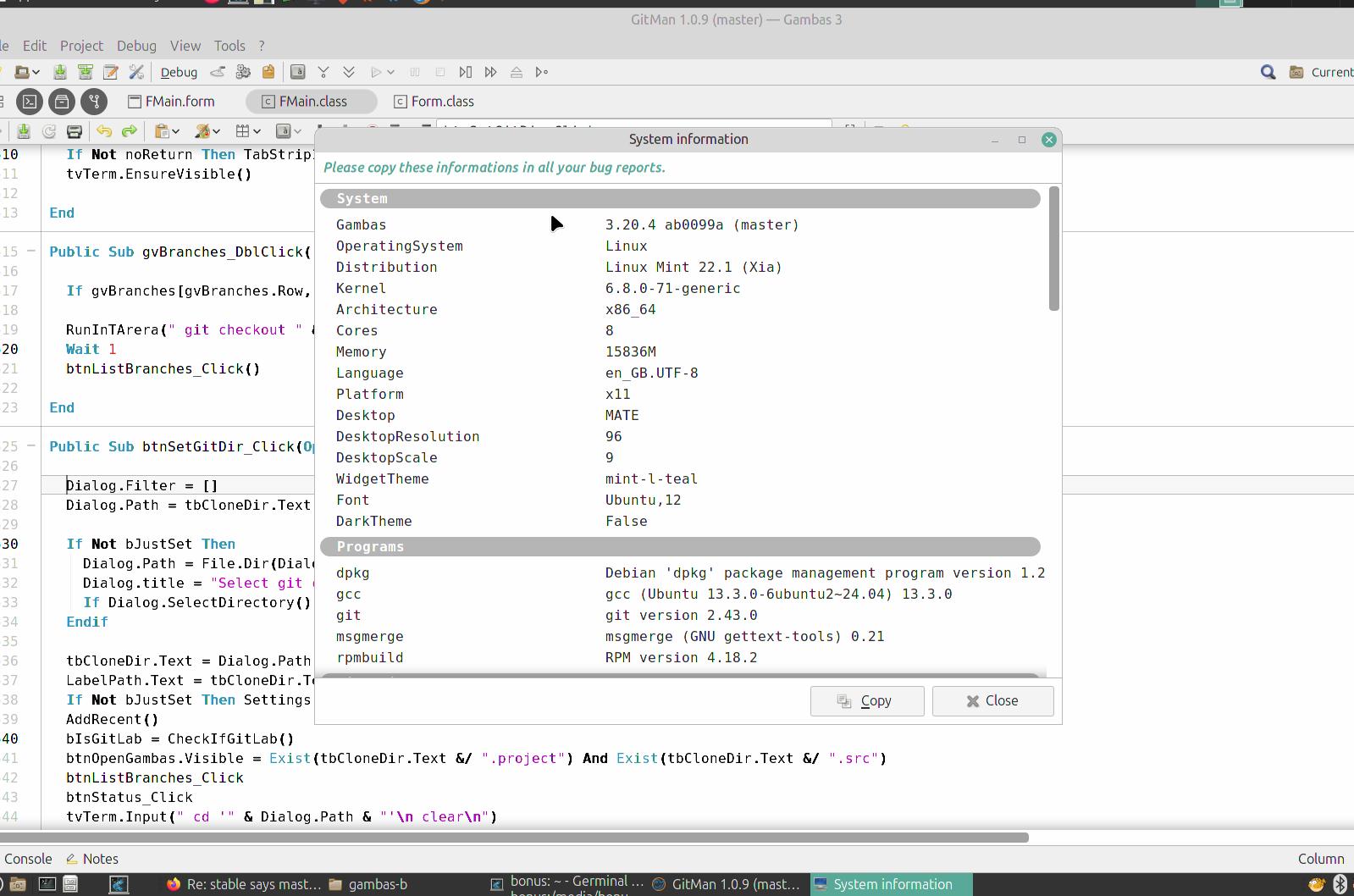Viewport: 1354px width, 896px height.
Task: Click the Kernel value 6.8.0-71-generic
Action: (672, 289)
